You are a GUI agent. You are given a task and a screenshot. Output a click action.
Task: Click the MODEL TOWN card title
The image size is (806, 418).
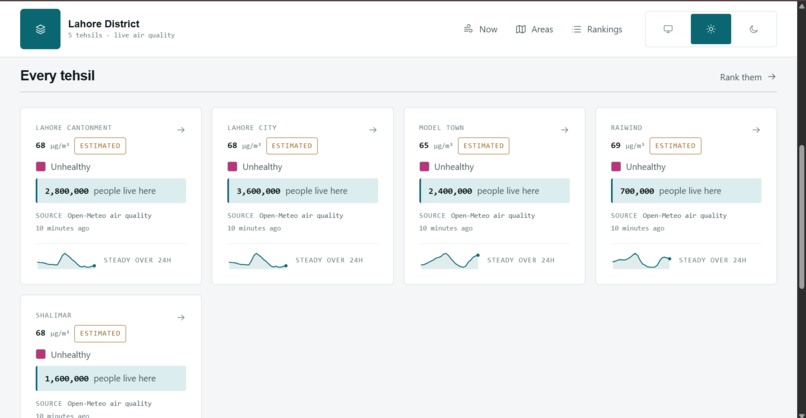[x=441, y=128]
